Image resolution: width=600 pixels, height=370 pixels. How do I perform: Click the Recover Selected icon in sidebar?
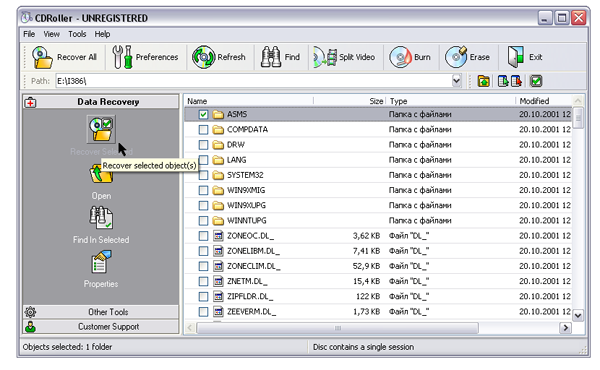pos(101,129)
